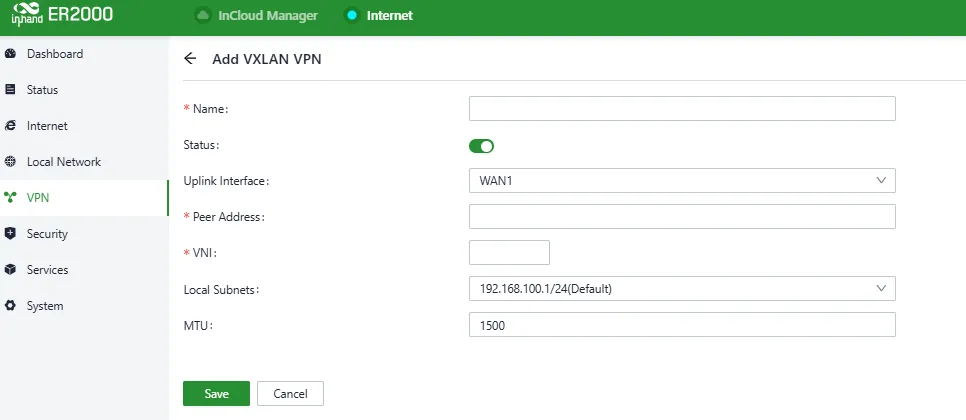
Task: Open the System menu item
Action: [84, 305]
